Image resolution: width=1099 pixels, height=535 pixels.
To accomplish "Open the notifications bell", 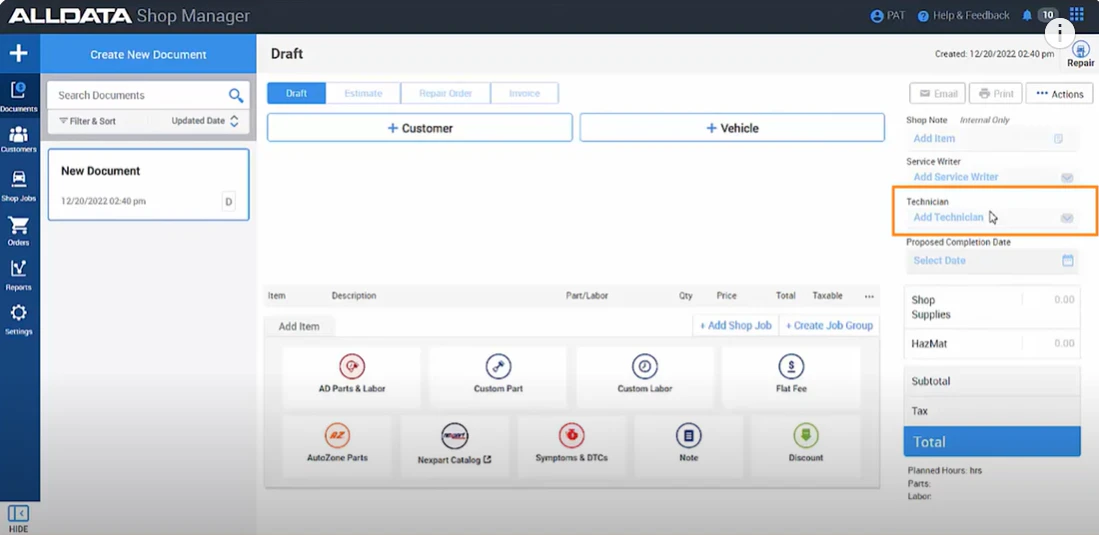I will [1027, 15].
